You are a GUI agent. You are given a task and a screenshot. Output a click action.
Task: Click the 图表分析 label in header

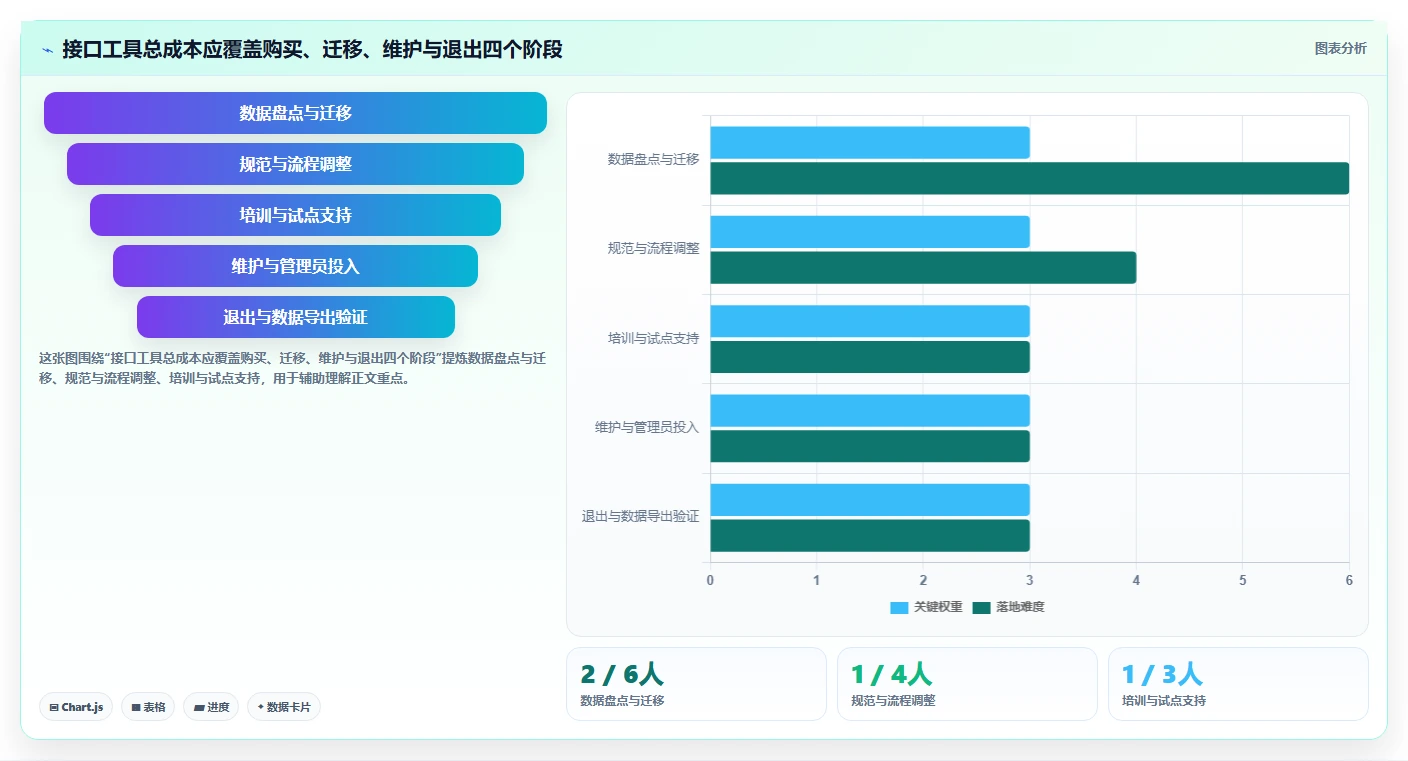coord(1340,48)
